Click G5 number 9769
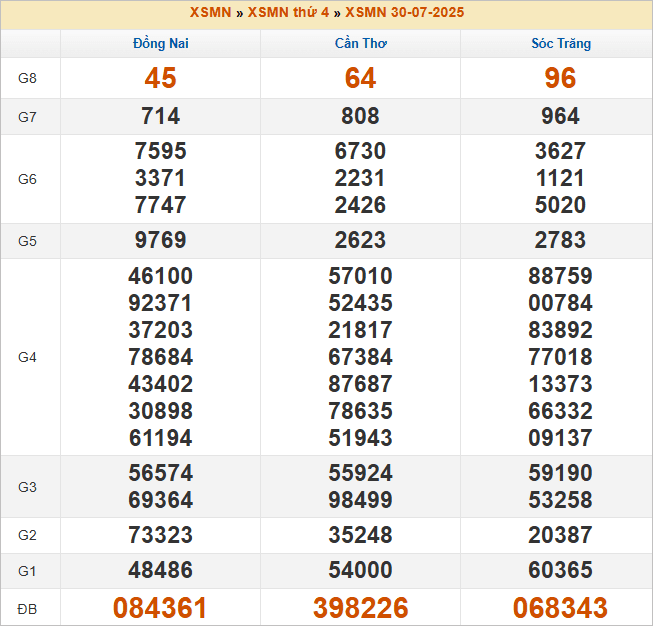 [161, 240]
